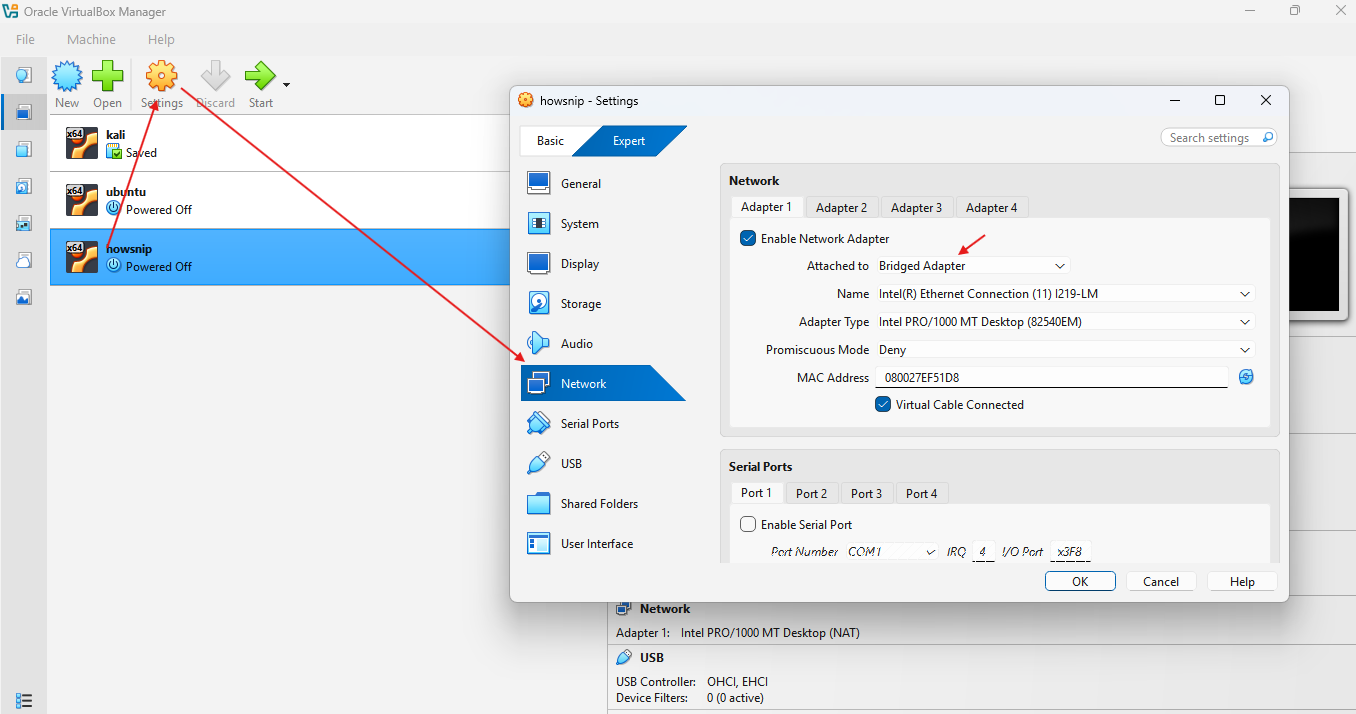Select the serial Port 2 tab

click(811, 494)
